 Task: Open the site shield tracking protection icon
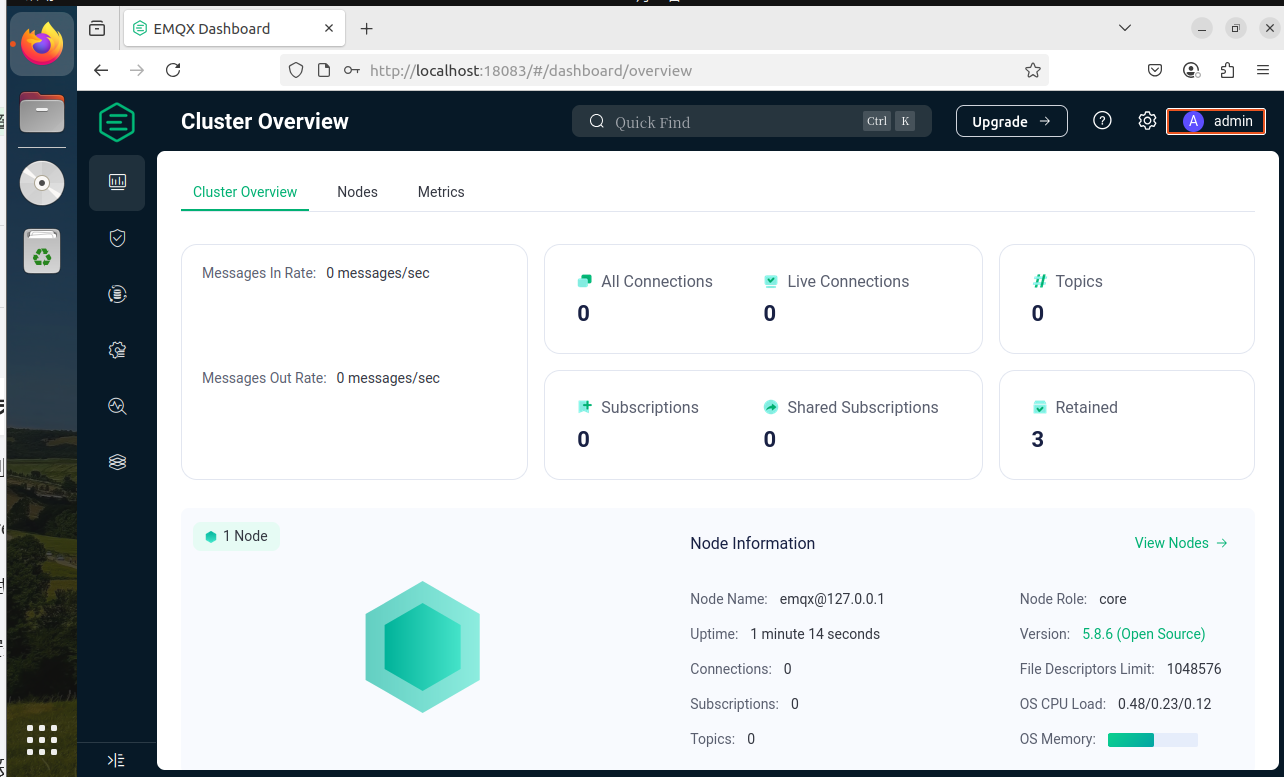click(x=295, y=70)
